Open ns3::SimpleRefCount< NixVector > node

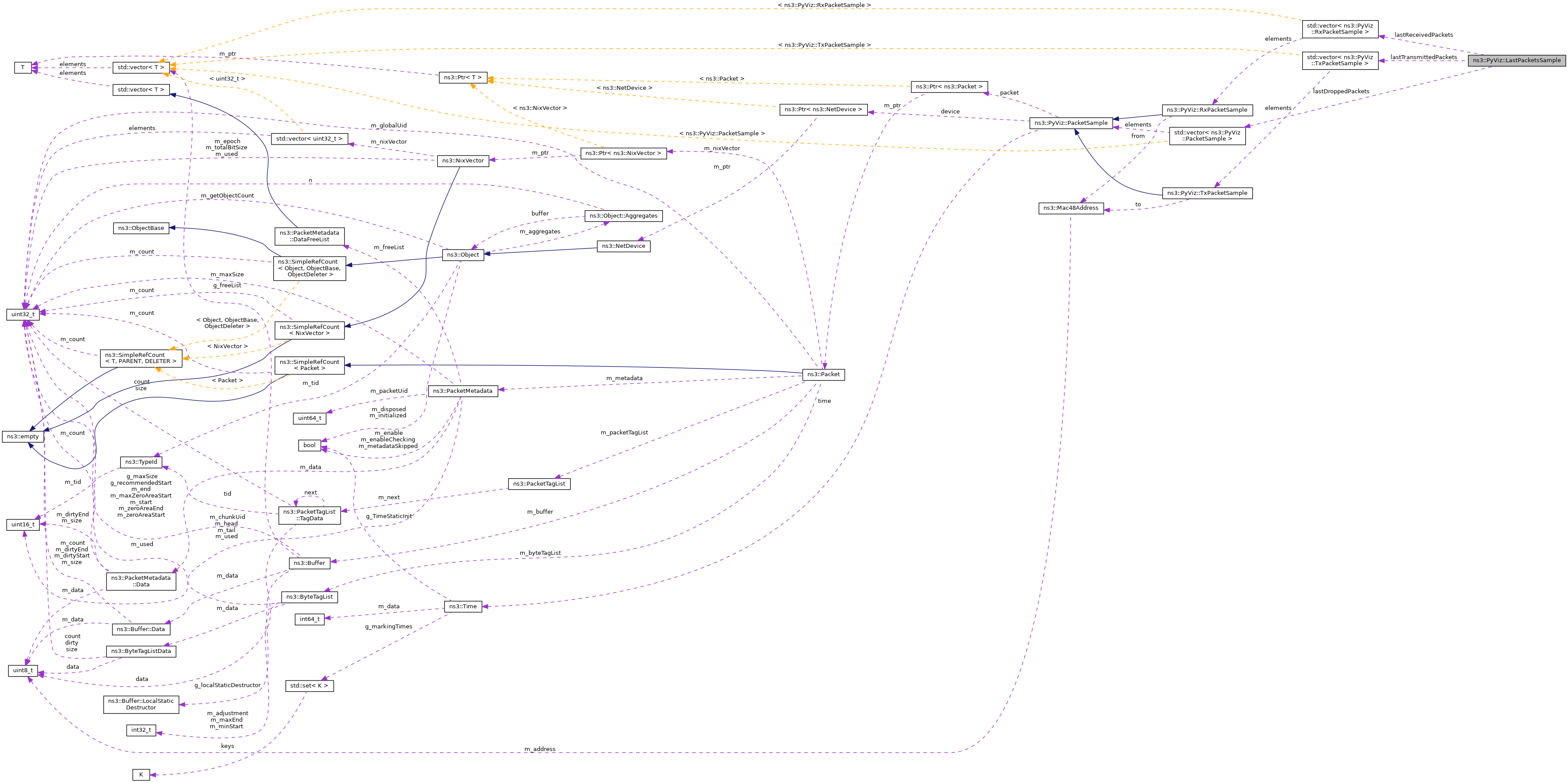click(309, 331)
